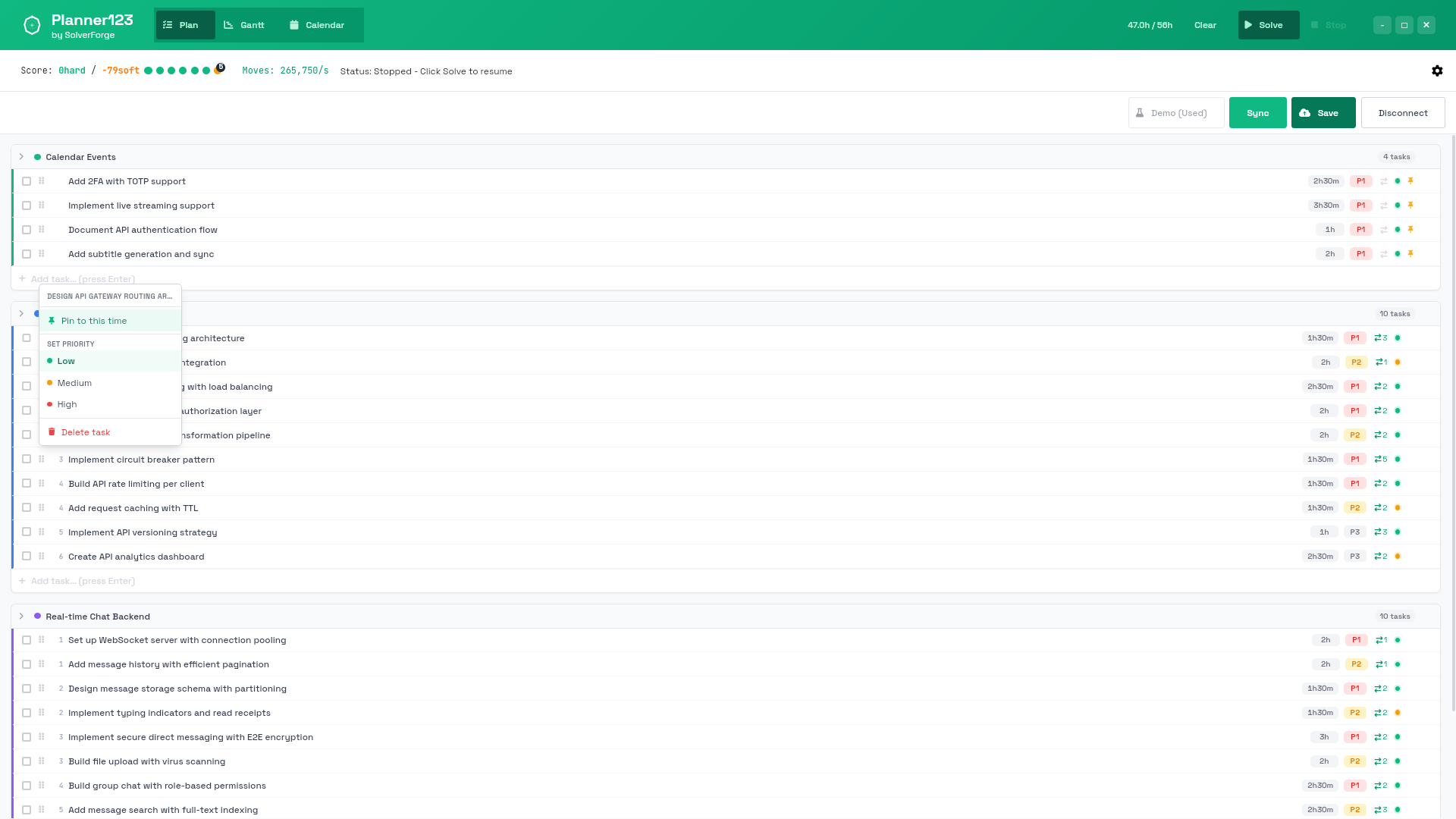Select High priority in the context menu
Viewport: 1456px width, 819px height.
(x=67, y=404)
